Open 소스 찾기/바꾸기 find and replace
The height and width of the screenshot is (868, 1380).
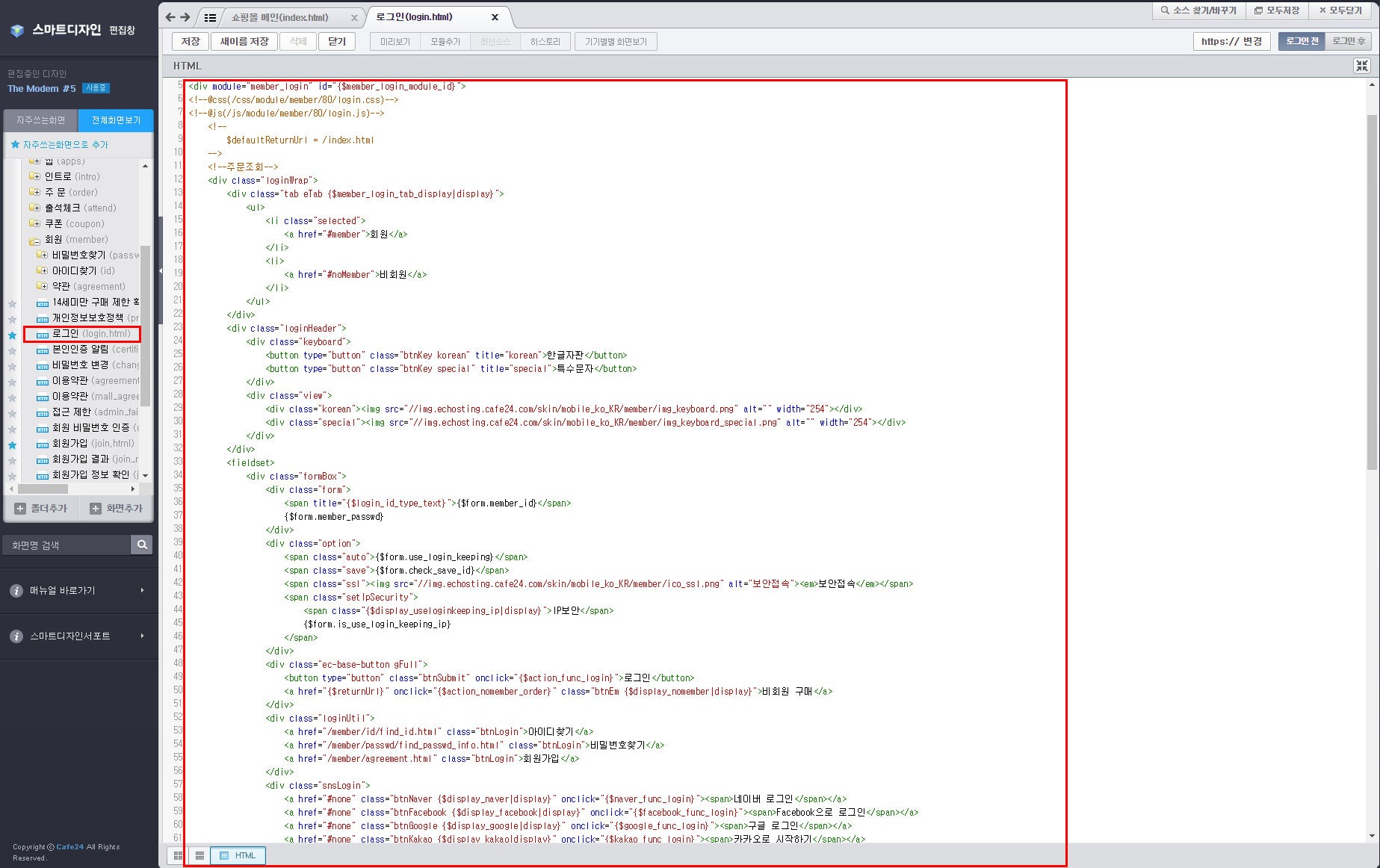click(x=1198, y=10)
